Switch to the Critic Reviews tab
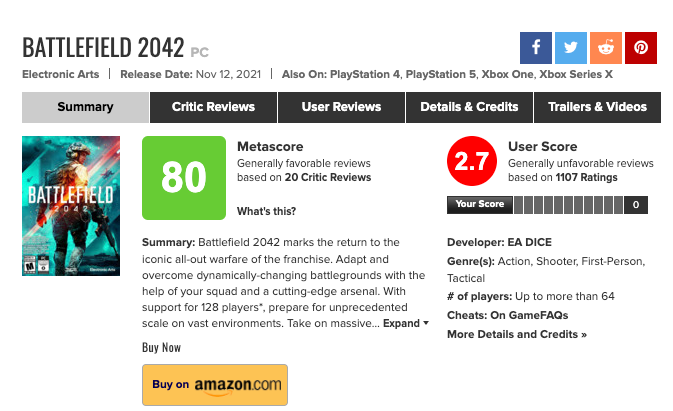Image resolution: width=673 pixels, height=411 pixels. tap(213, 107)
